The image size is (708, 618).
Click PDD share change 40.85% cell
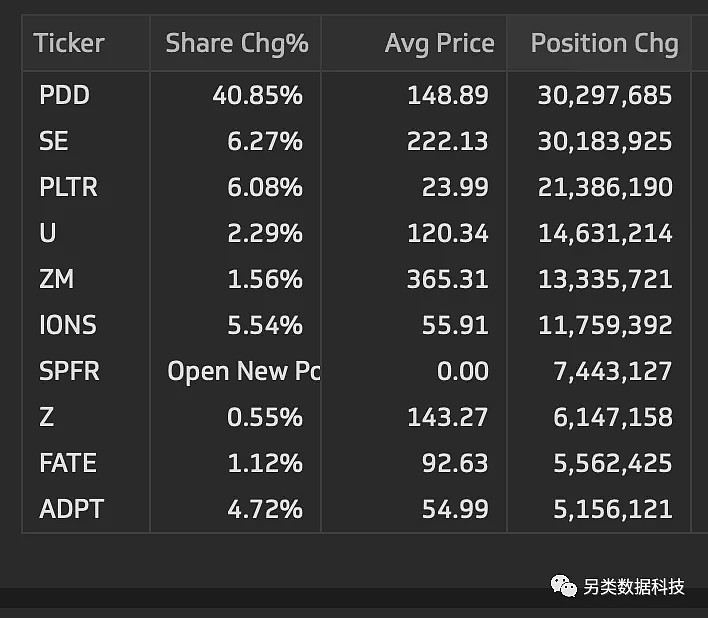point(257,96)
